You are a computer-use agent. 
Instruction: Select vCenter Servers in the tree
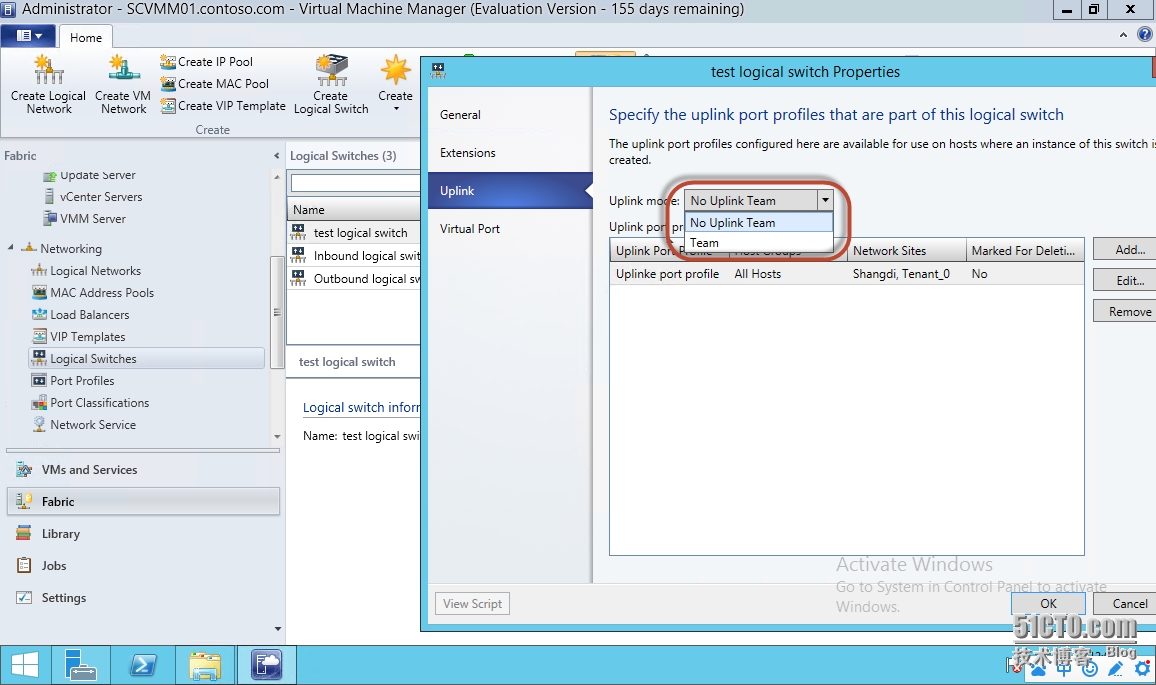point(101,197)
